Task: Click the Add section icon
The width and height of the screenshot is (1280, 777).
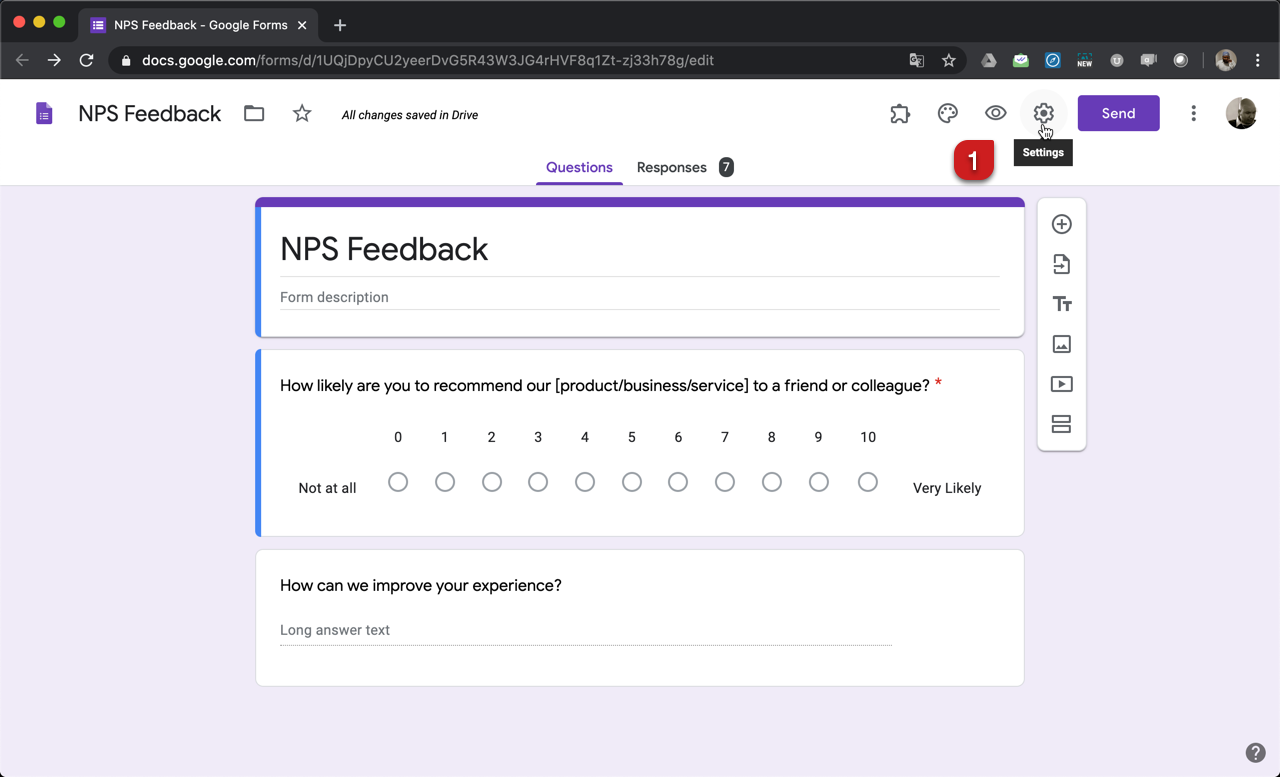Action: pyautogui.click(x=1061, y=424)
